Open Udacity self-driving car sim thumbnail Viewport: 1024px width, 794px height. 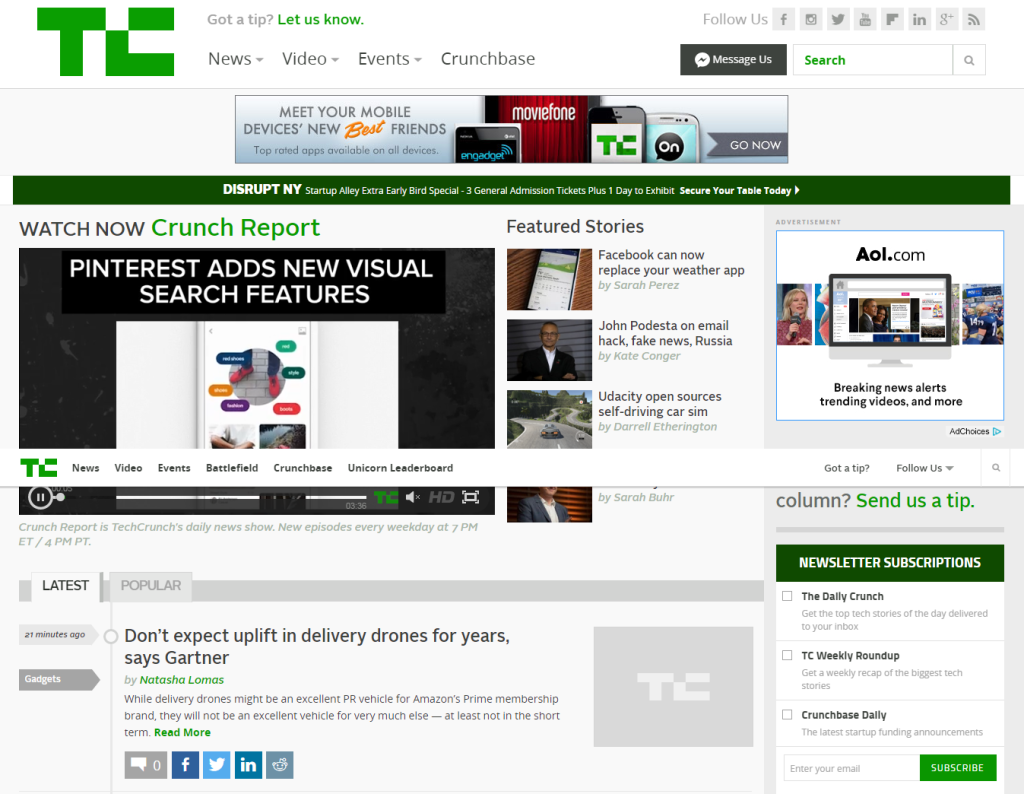click(549, 420)
